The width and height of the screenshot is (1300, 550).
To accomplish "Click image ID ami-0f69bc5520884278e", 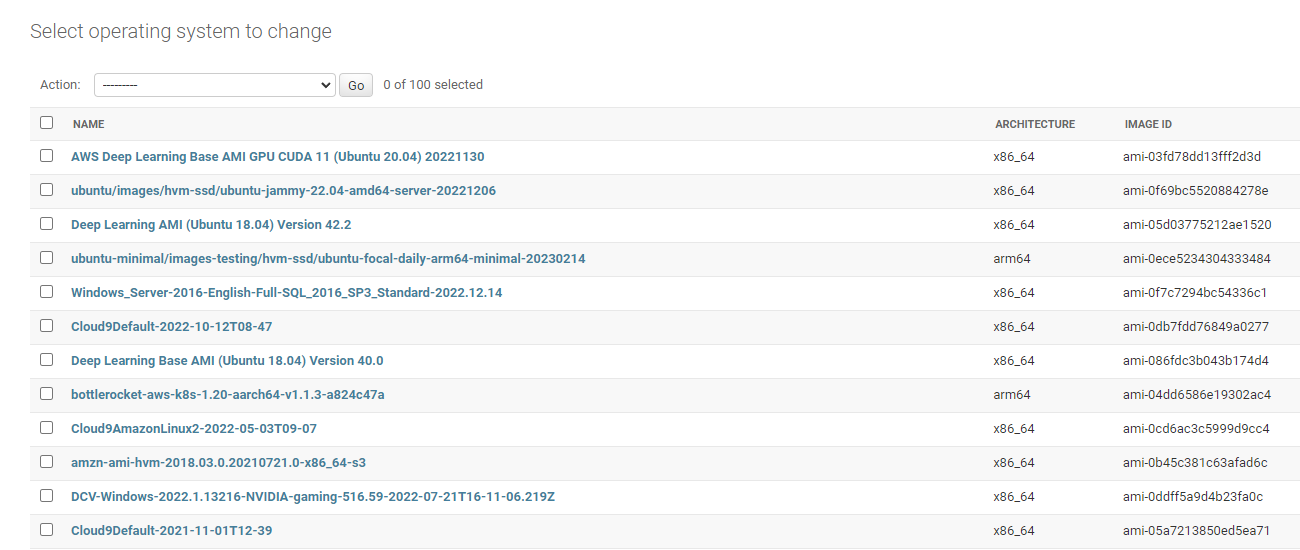I will click(x=1196, y=191).
